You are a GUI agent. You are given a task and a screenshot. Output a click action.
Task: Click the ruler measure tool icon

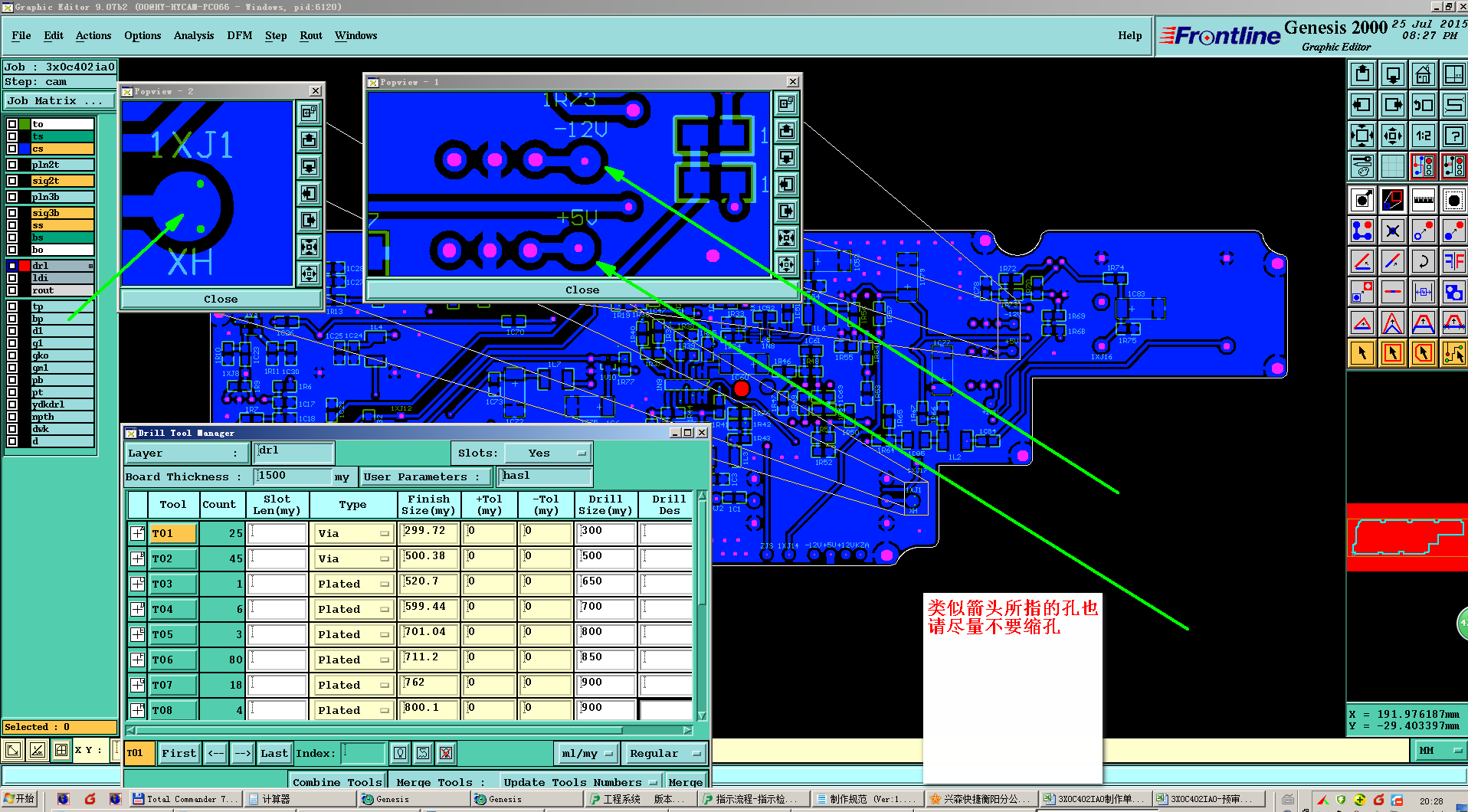click(1423, 200)
